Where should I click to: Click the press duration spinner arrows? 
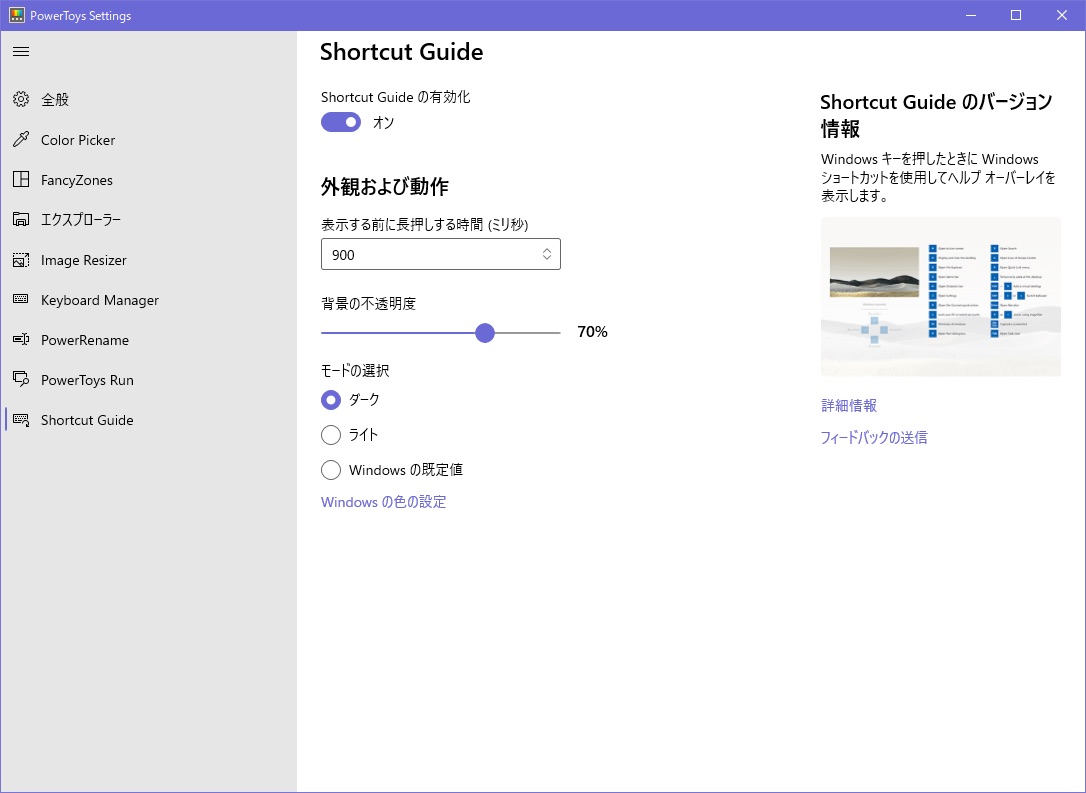[x=546, y=254]
